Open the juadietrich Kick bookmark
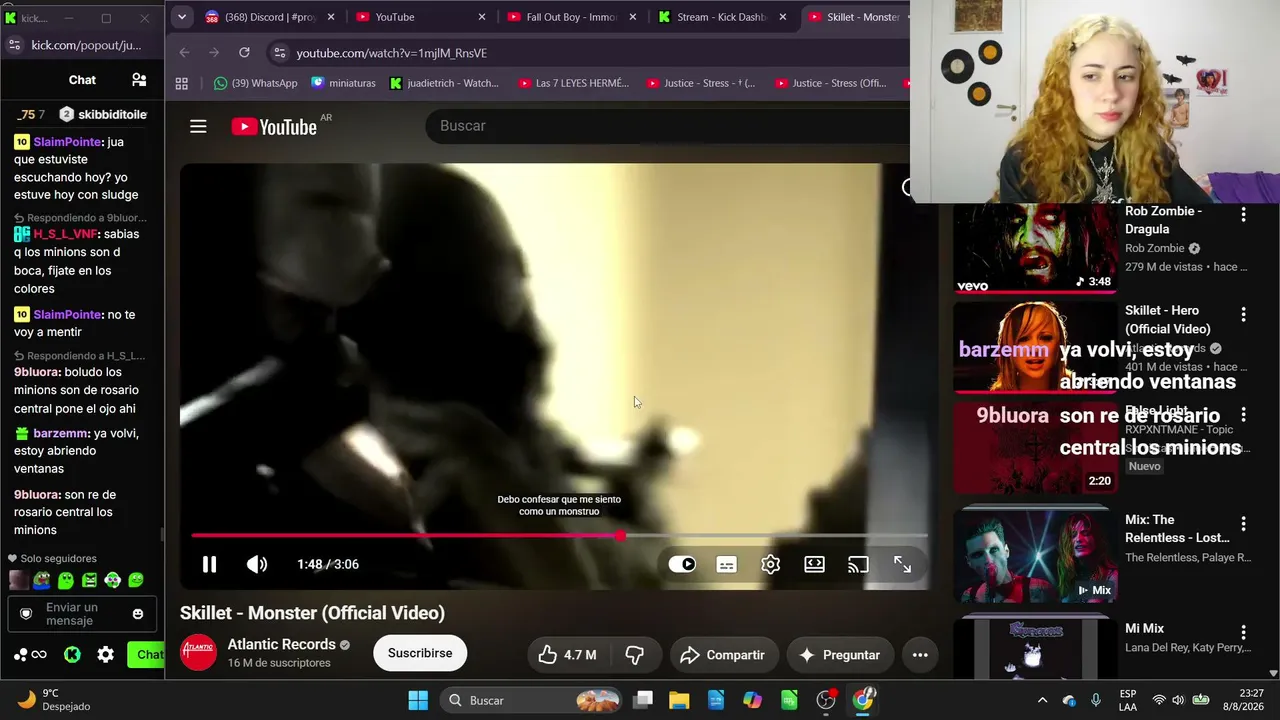Screen dimensions: 1280x720 443,83
